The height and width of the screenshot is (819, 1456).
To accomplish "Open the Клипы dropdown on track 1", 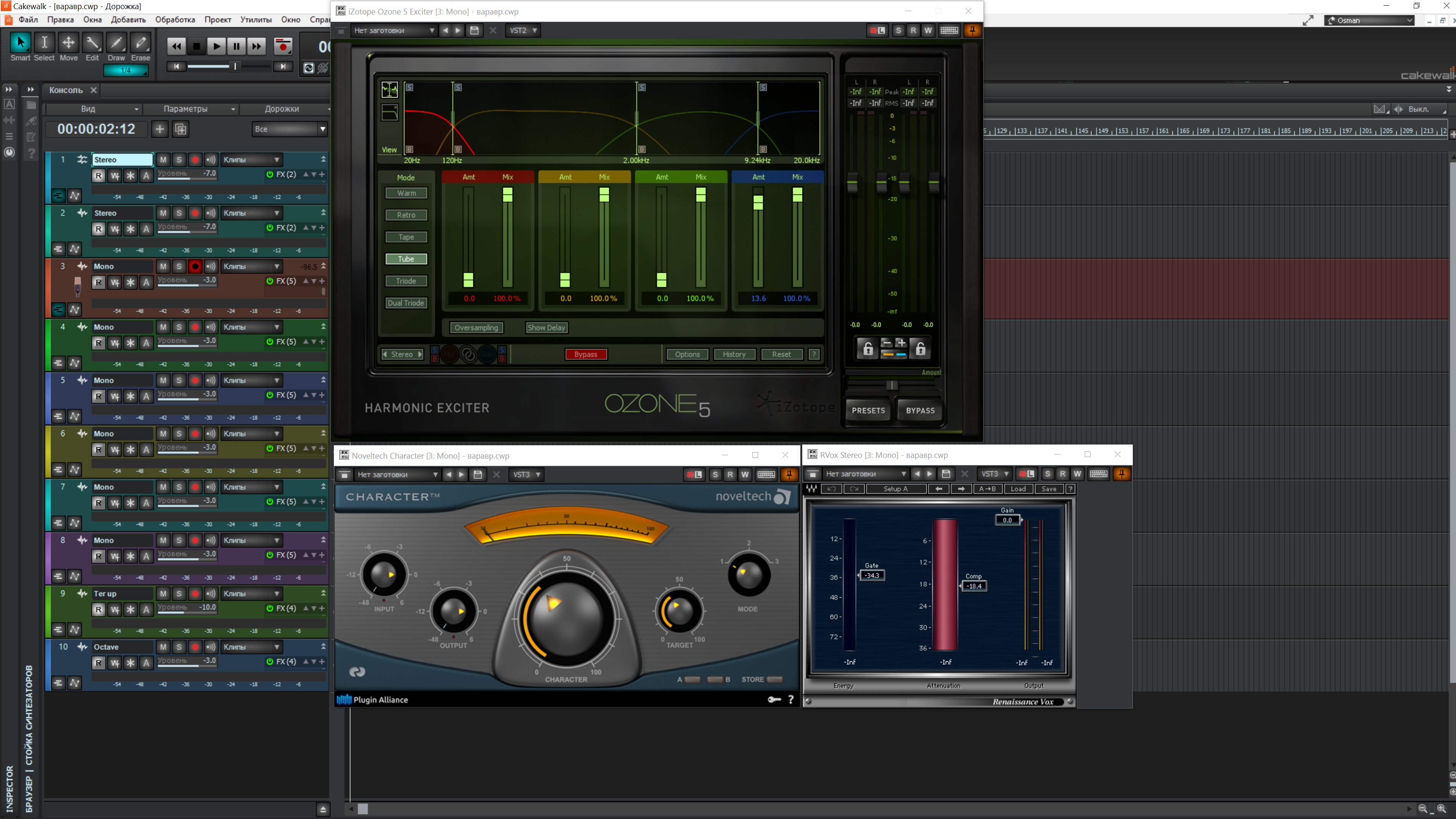I will pyautogui.click(x=252, y=160).
